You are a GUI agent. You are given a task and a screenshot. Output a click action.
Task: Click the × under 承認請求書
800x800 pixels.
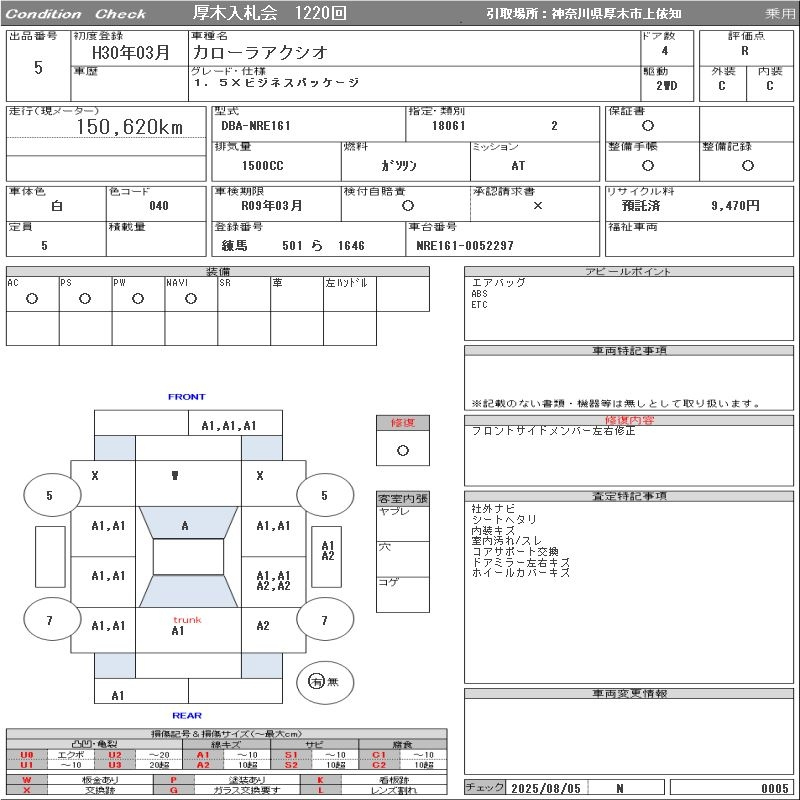[x=538, y=206]
